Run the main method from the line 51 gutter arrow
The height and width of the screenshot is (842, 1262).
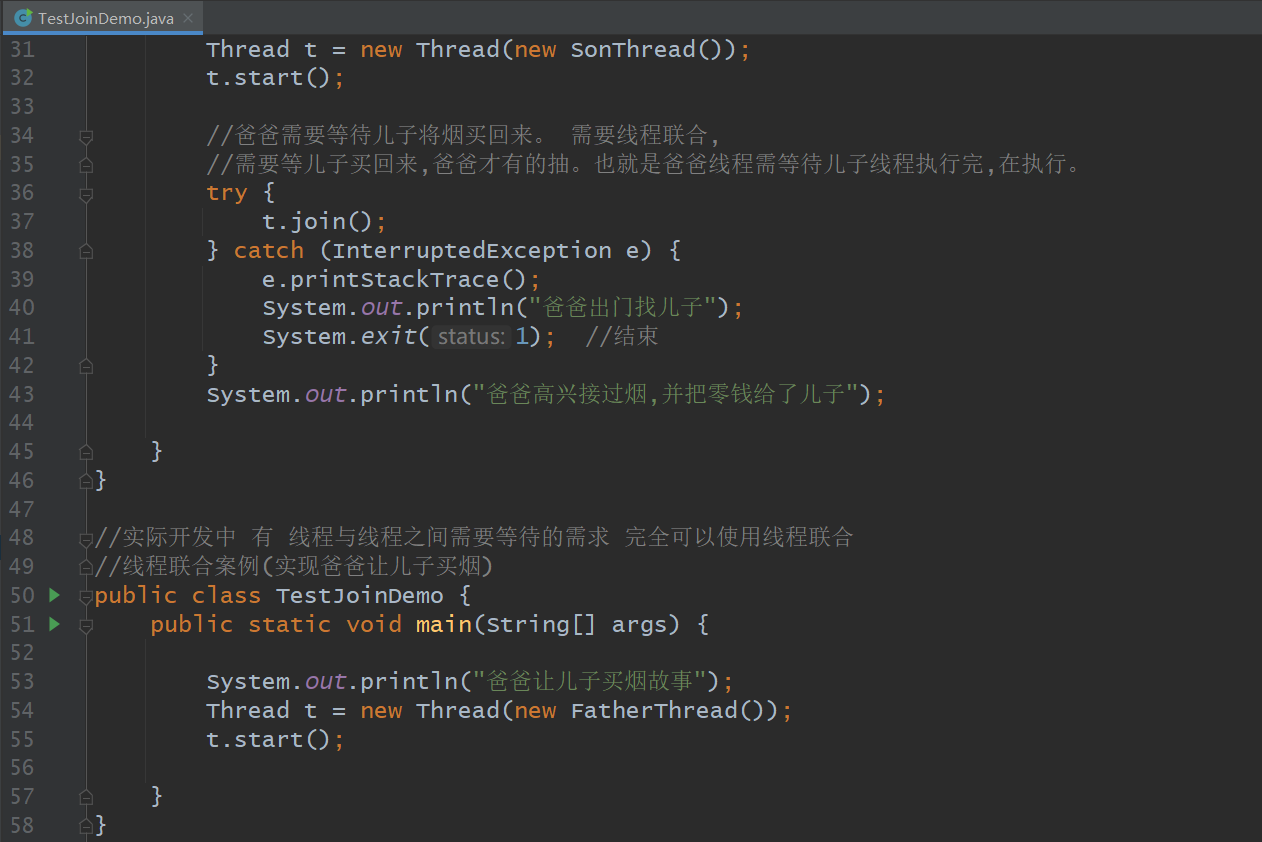[54, 624]
